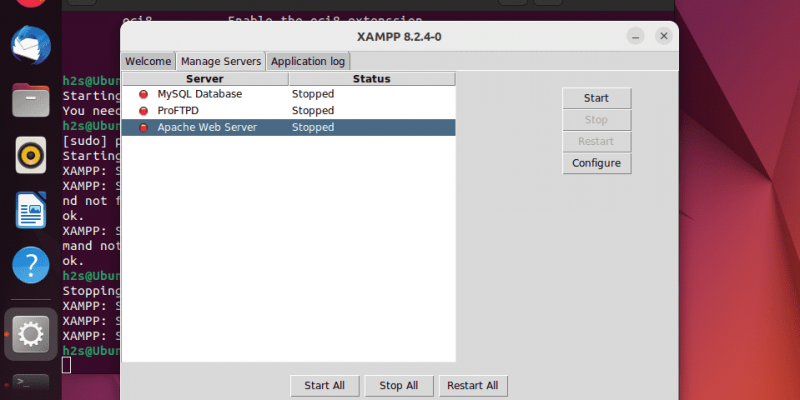Click the Restart All button

tap(473, 386)
